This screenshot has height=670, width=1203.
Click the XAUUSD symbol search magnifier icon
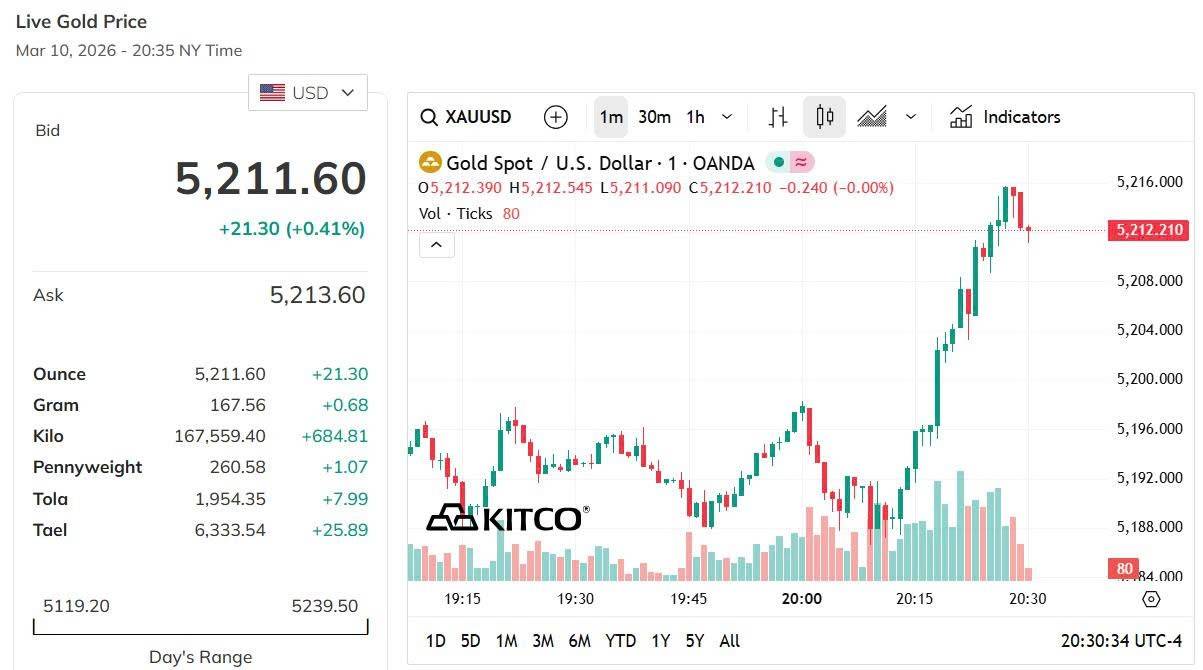coord(429,117)
